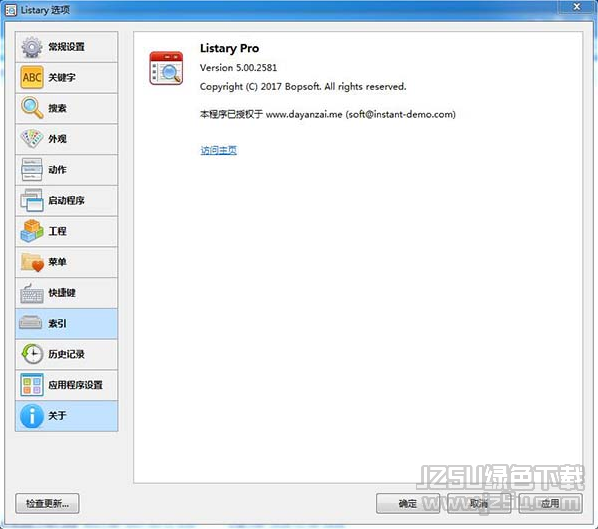The height and width of the screenshot is (529, 598).
Task: Click the Listary title bar icon
Action: coord(11,10)
